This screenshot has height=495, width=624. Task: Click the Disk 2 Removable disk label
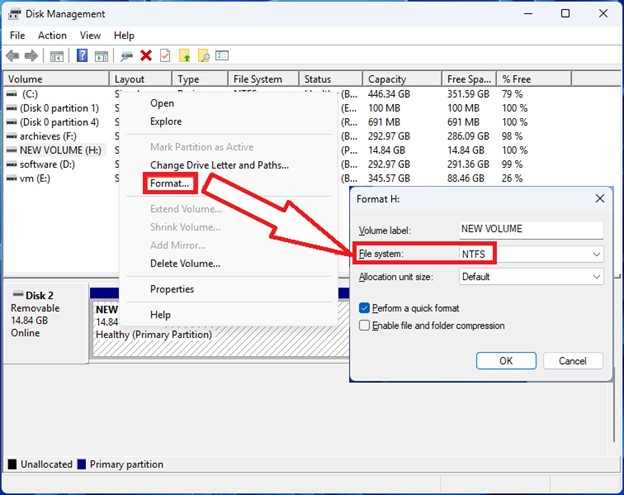tap(45, 323)
